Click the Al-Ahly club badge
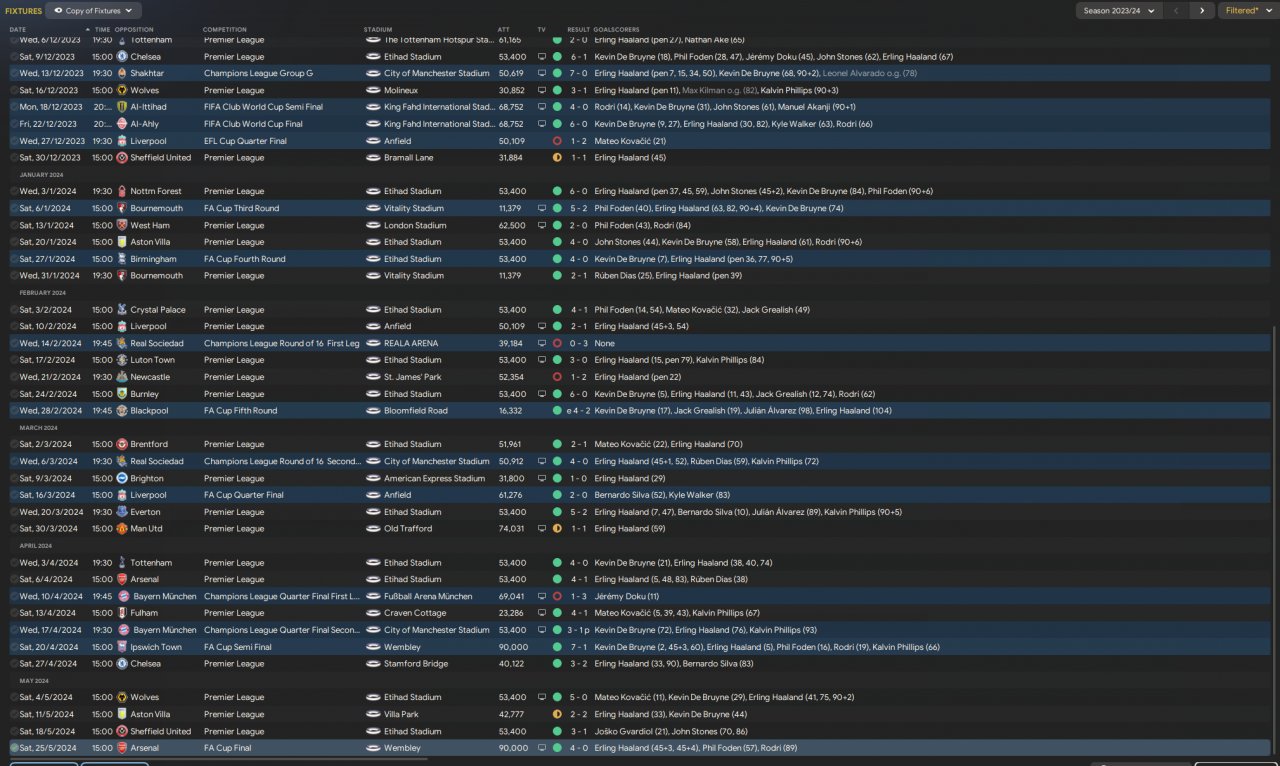The height and width of the screenshot is (766, 1280). point(122,124)
